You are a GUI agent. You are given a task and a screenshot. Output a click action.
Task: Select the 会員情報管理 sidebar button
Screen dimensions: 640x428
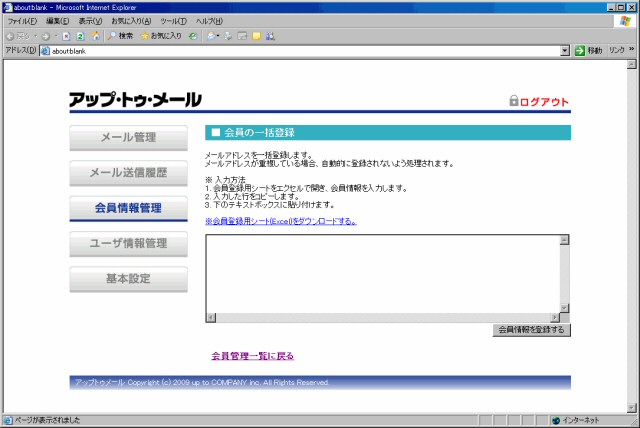(129, 208)
